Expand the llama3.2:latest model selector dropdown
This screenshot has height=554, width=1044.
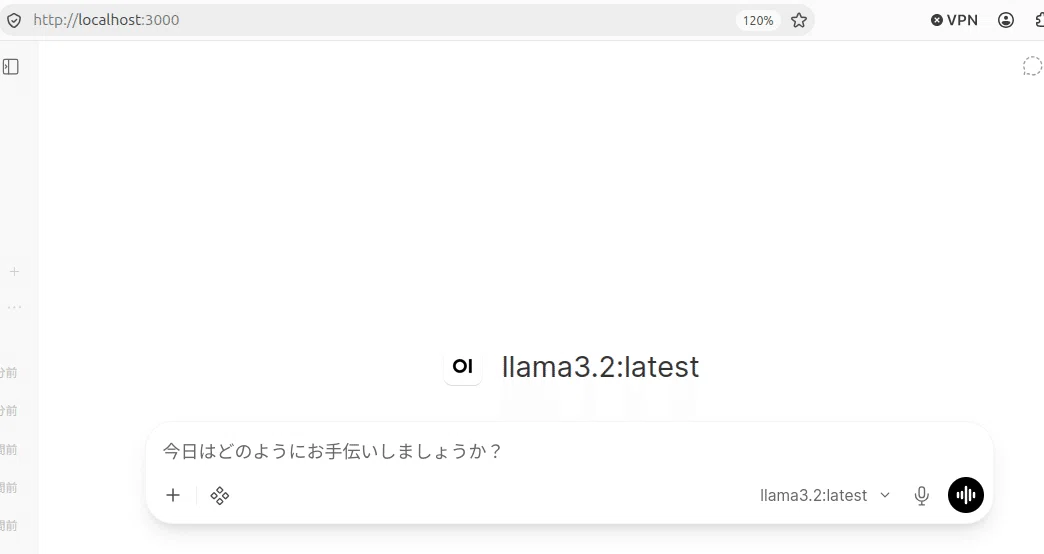pyautogui.click(x=824, y=495)
